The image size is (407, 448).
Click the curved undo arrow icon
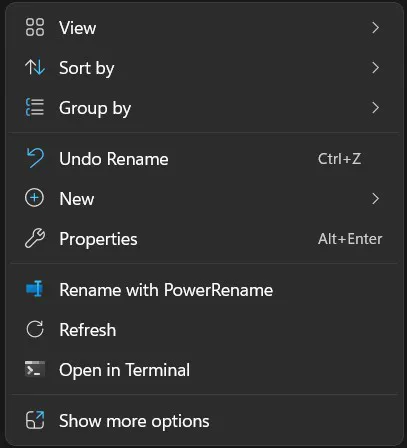35,158
